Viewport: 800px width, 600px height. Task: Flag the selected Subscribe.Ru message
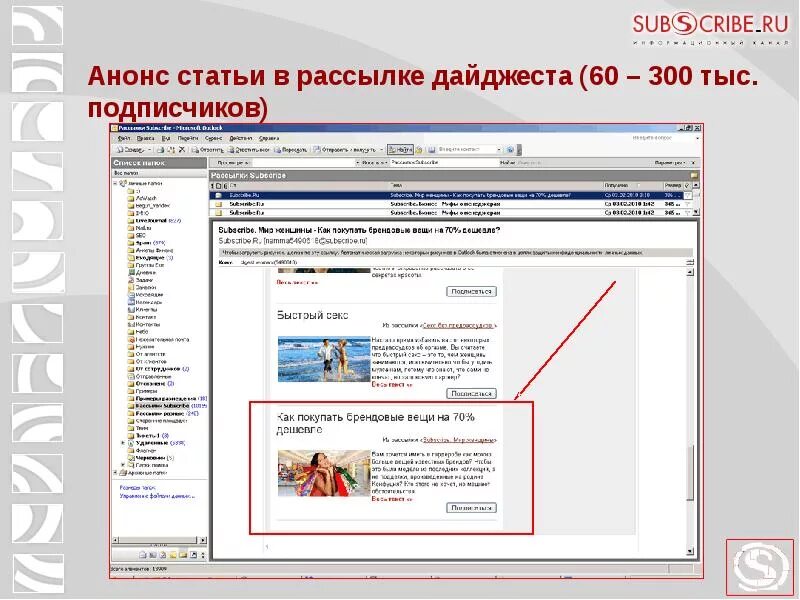coord(688,195)
